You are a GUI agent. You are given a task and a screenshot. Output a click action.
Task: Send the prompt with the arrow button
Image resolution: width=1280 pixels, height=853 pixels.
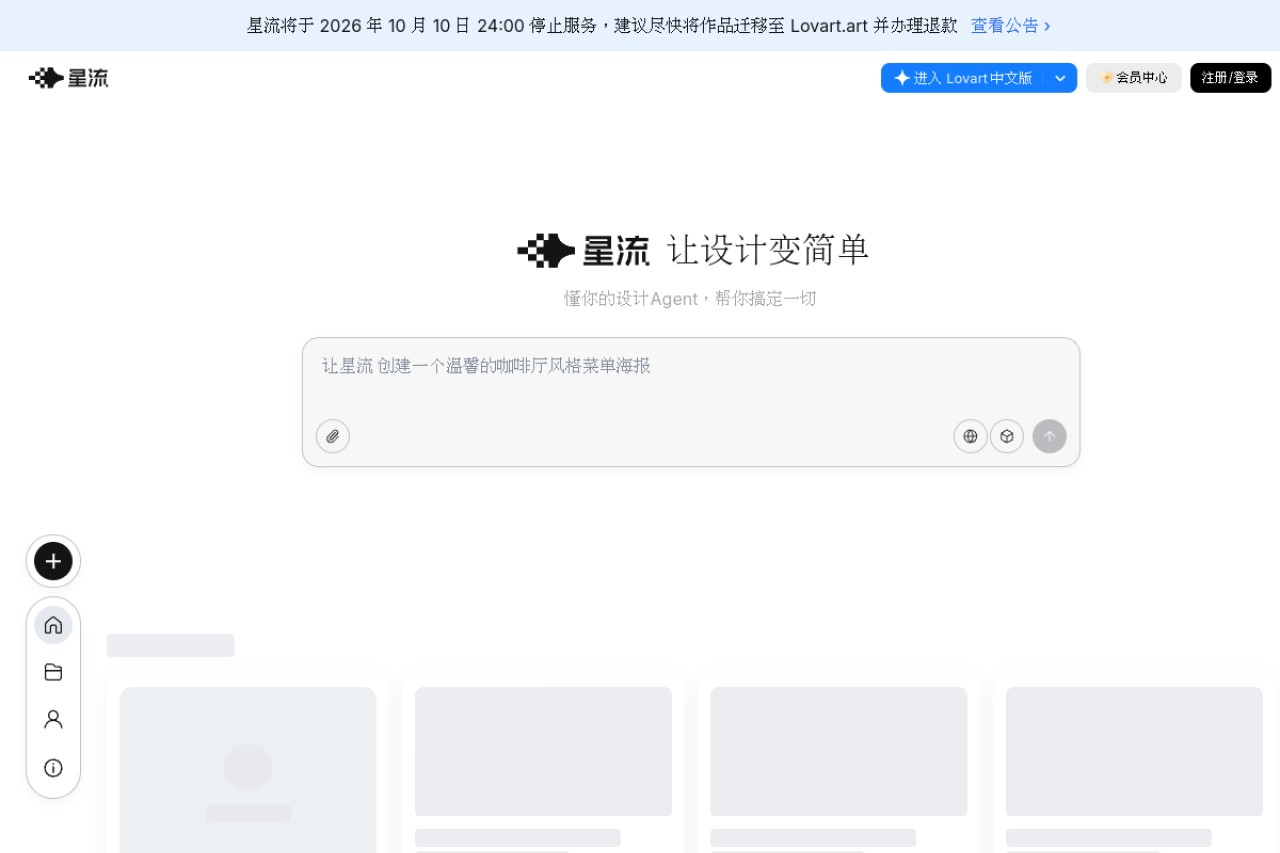pyautogui.click(x=1050, y=436)
